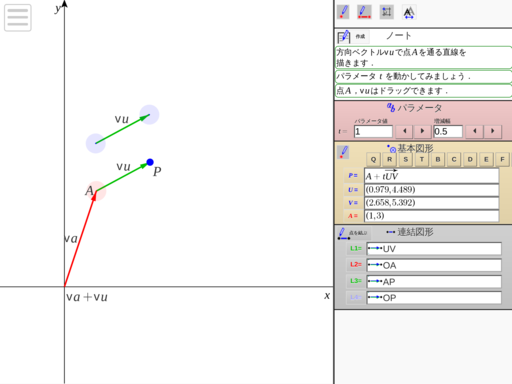Toggle the L2= label for OA
Viewport: 512px width, 384px height.
click(356, 265)
